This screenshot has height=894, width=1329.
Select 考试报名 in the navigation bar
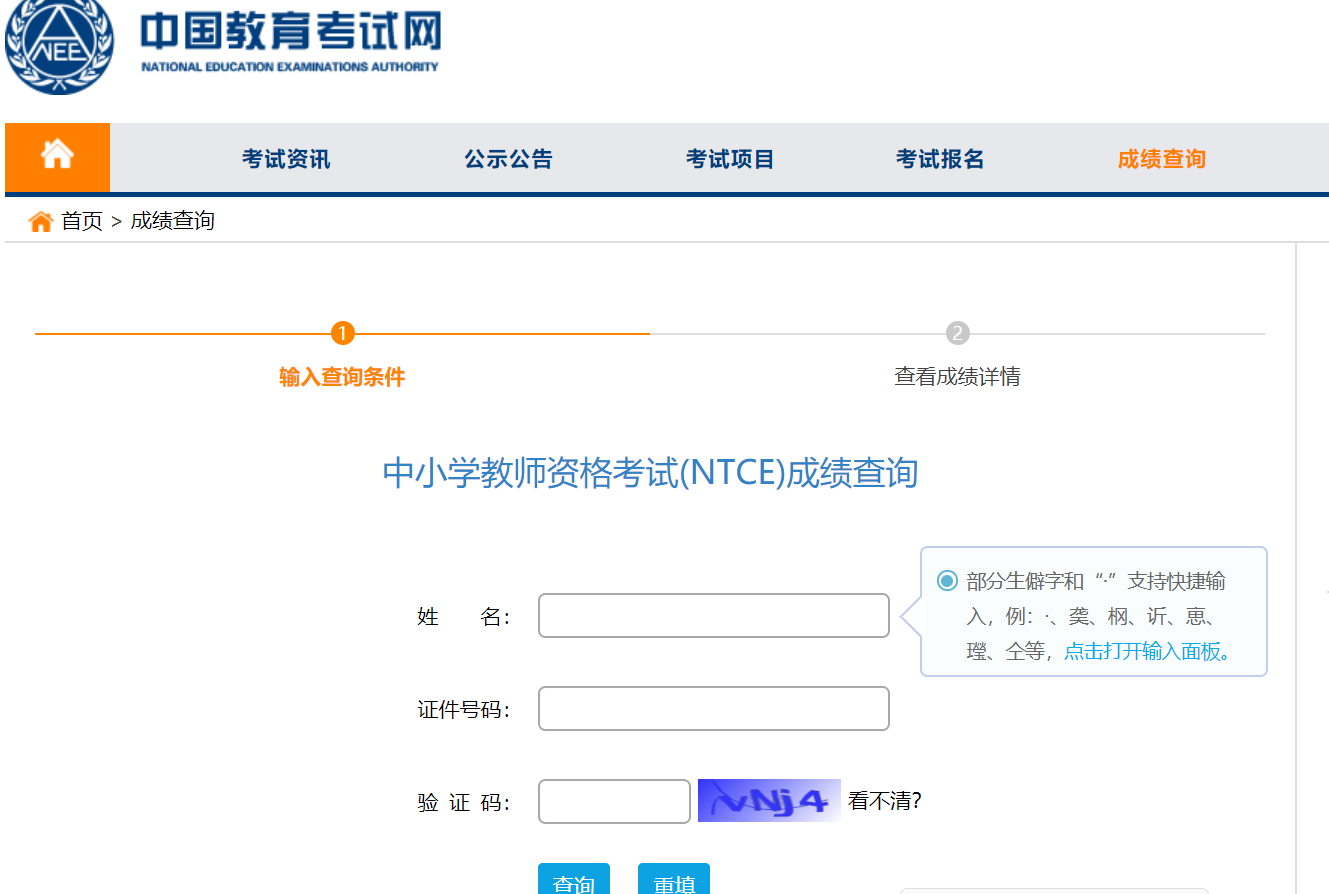pyautogui.click(x=940, y=159)
